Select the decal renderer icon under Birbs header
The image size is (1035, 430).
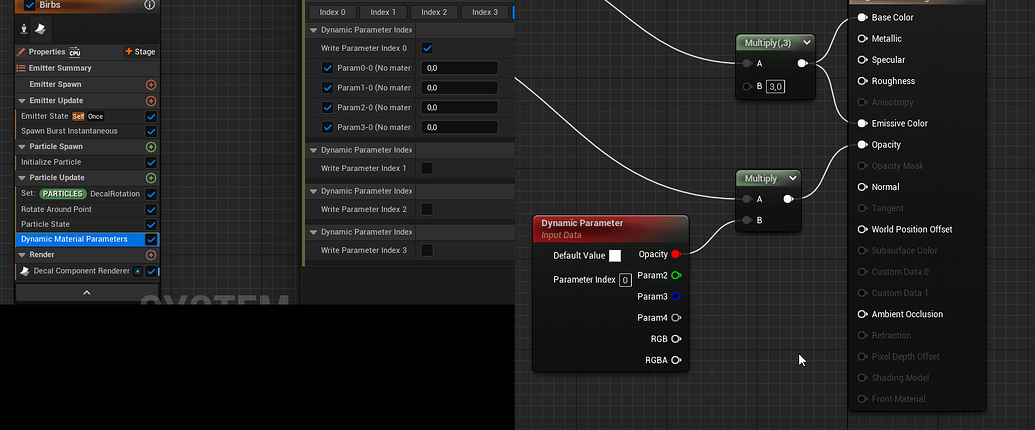[40, 29]
